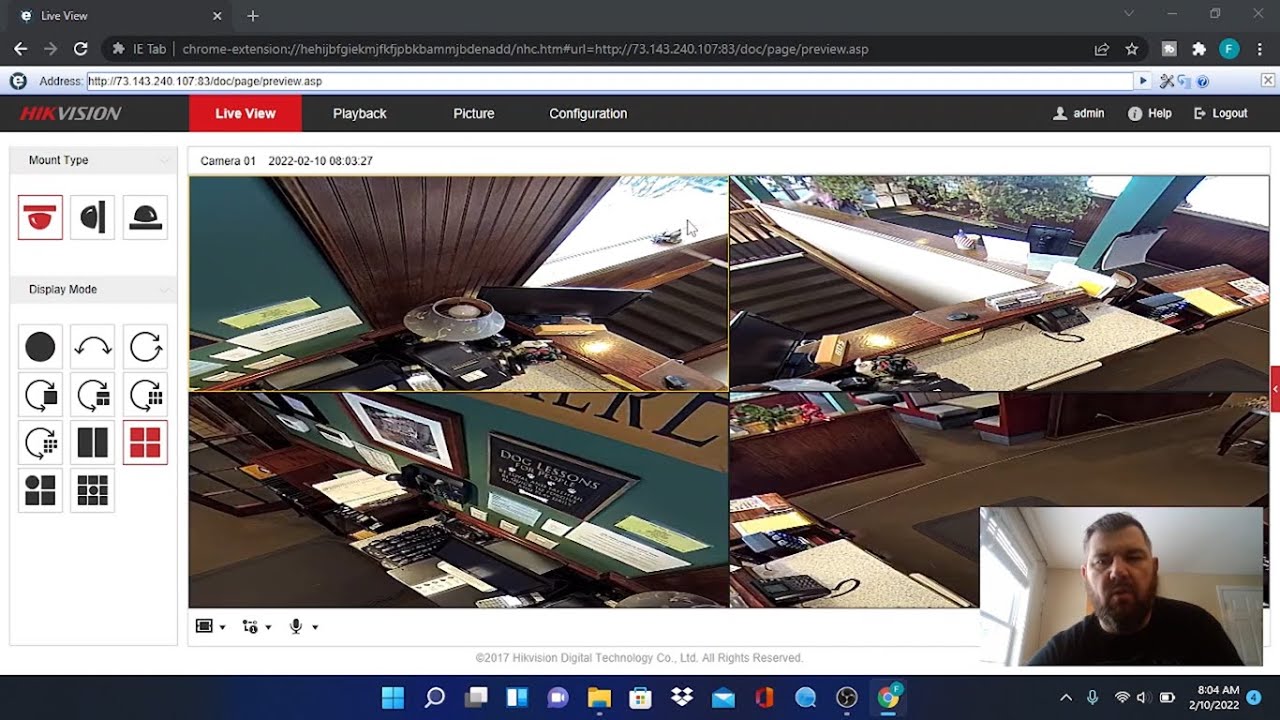Select the bottom-left camera view pane
The width and height of the screenshot is (1280, 720).
coord(459,500)
